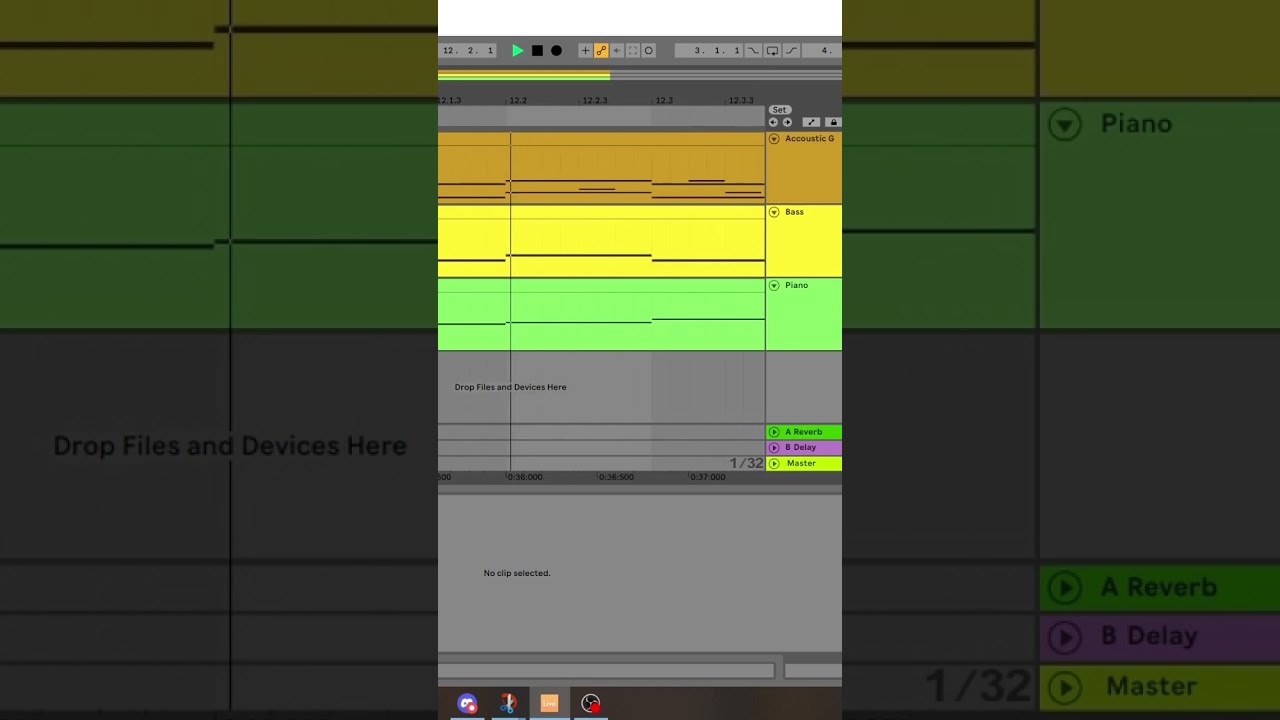Click beat ruler marker 12.3.3
Image resolution: width=1280 pixels, height=720 pixels.
741,101
